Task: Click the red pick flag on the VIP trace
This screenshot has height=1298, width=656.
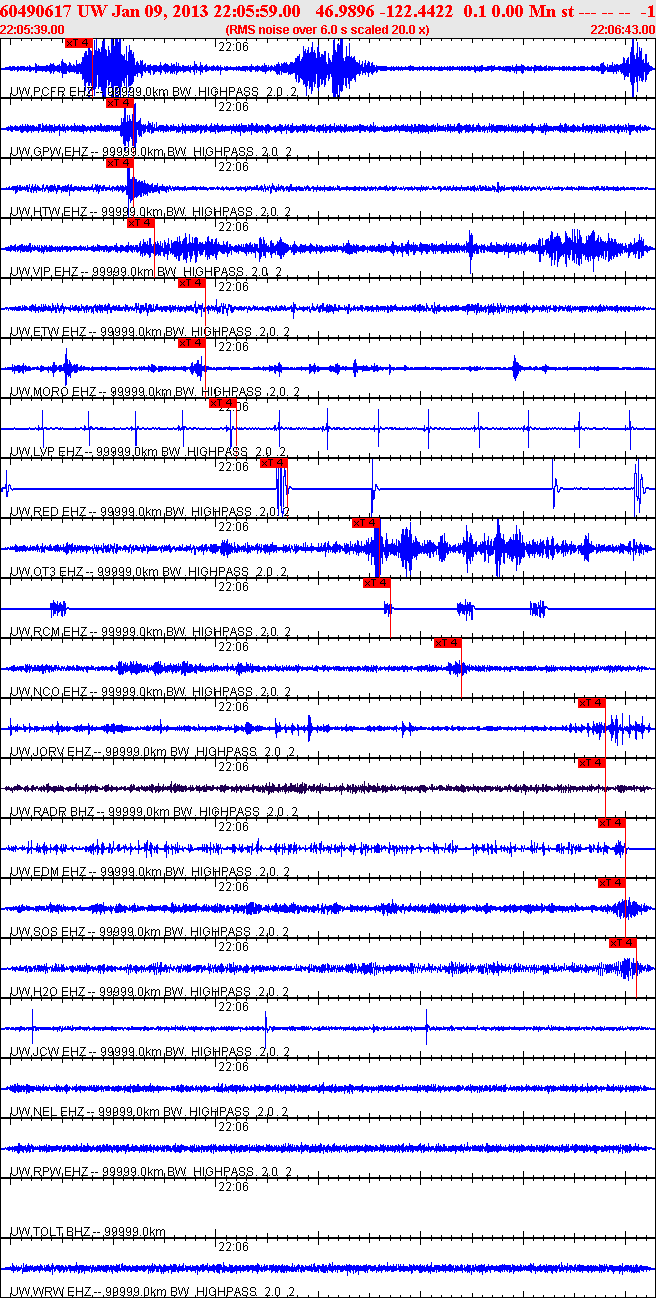Action: pos(141,223)
